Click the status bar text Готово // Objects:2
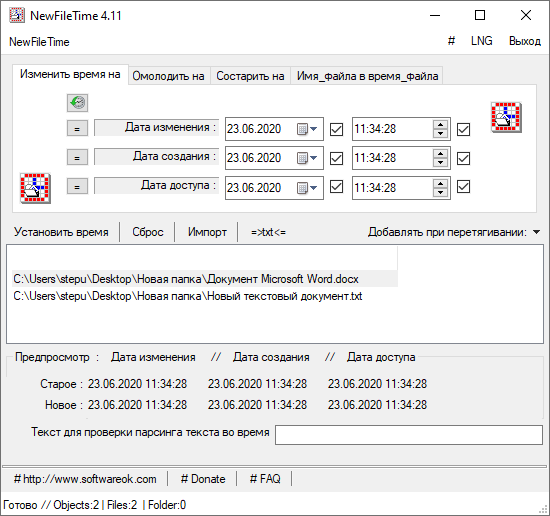This screenshot has height=516, width=550. point(51,505)
